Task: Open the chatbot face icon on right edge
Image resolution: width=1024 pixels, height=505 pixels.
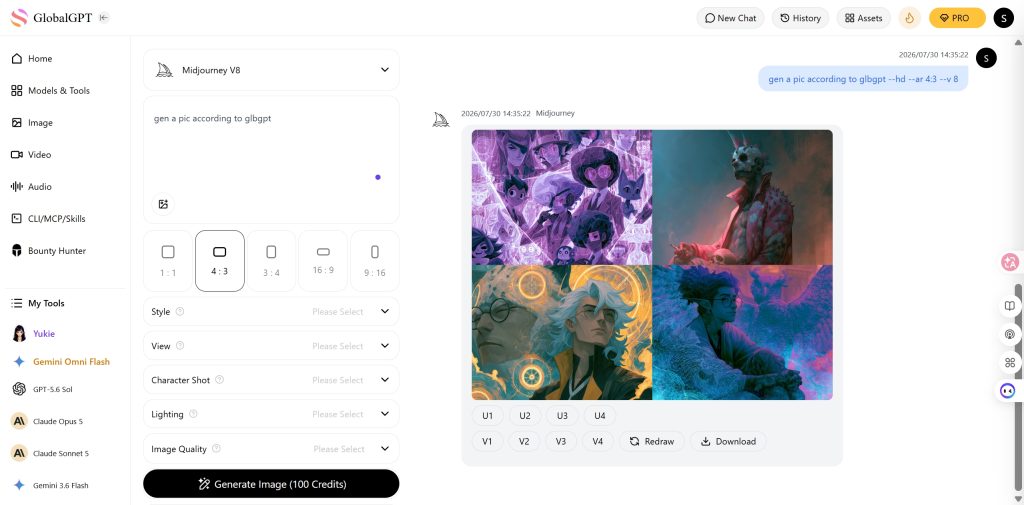Action: point(1008,391)
